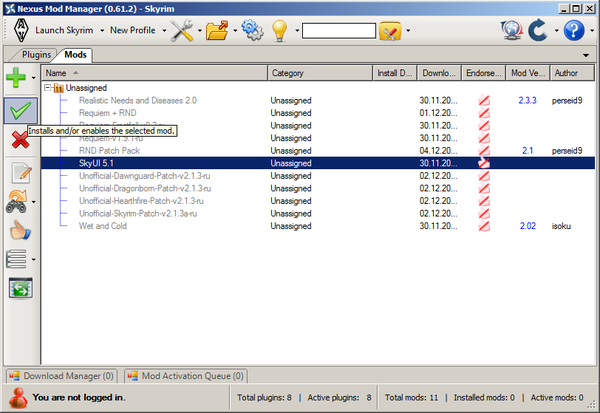
Task: Sort list by the Category column header
Action: (320, 73)
